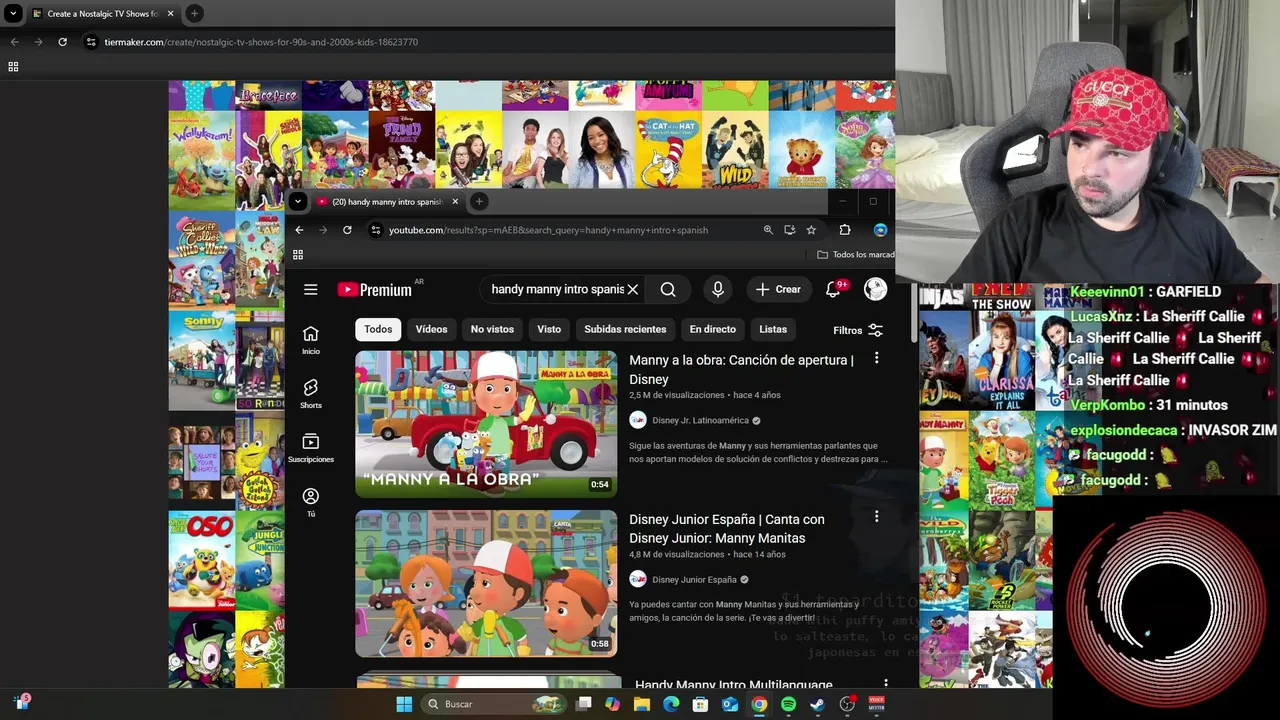The width and height of the screenshot is (1280, 720).
Task: Open Steam from the taskbar
Action: (817, 704)
